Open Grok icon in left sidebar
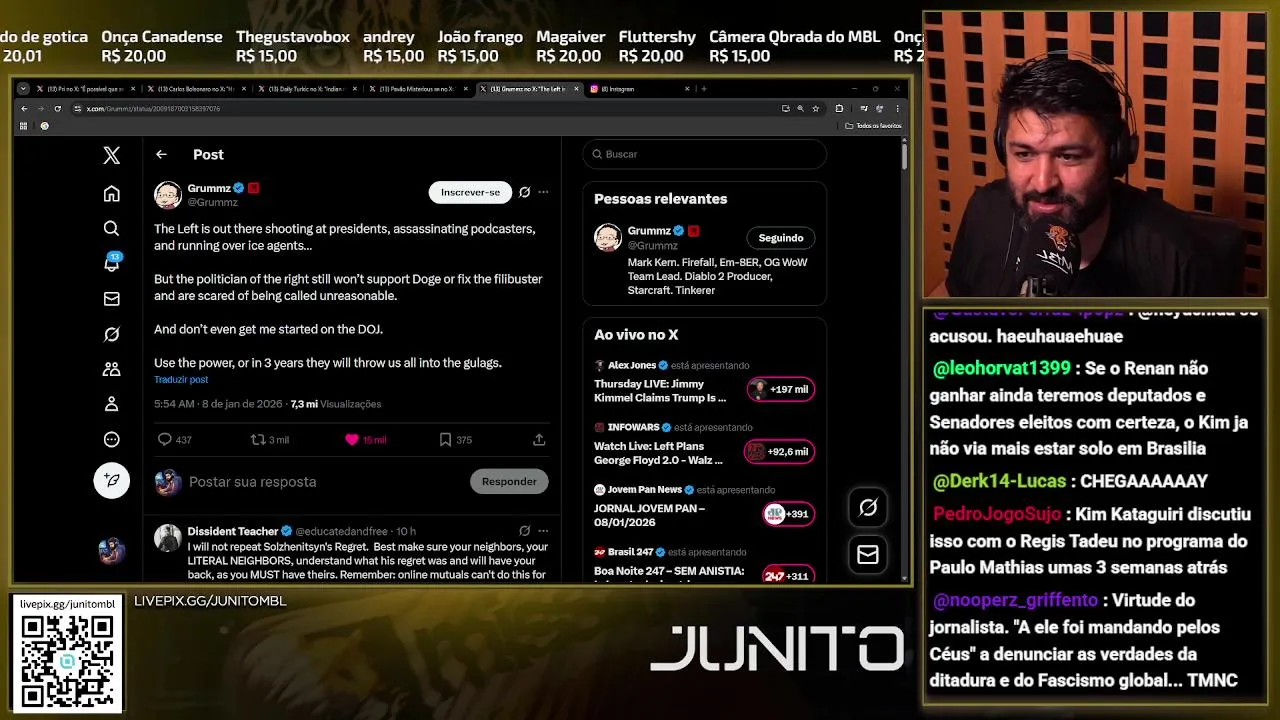 (112, 334)
